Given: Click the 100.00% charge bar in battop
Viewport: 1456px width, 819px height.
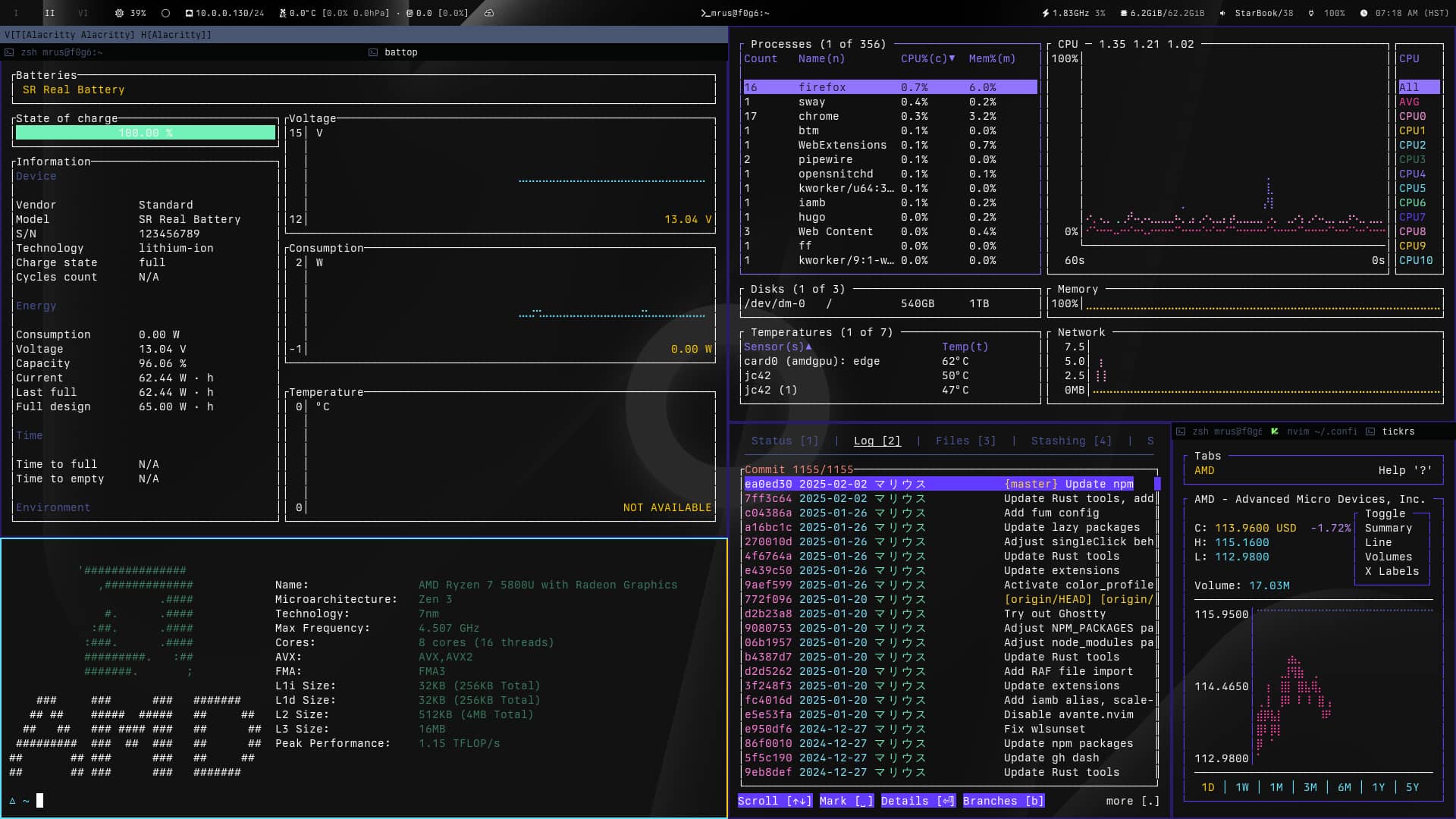Looking at the screenshot, I should tap(145, 133).
